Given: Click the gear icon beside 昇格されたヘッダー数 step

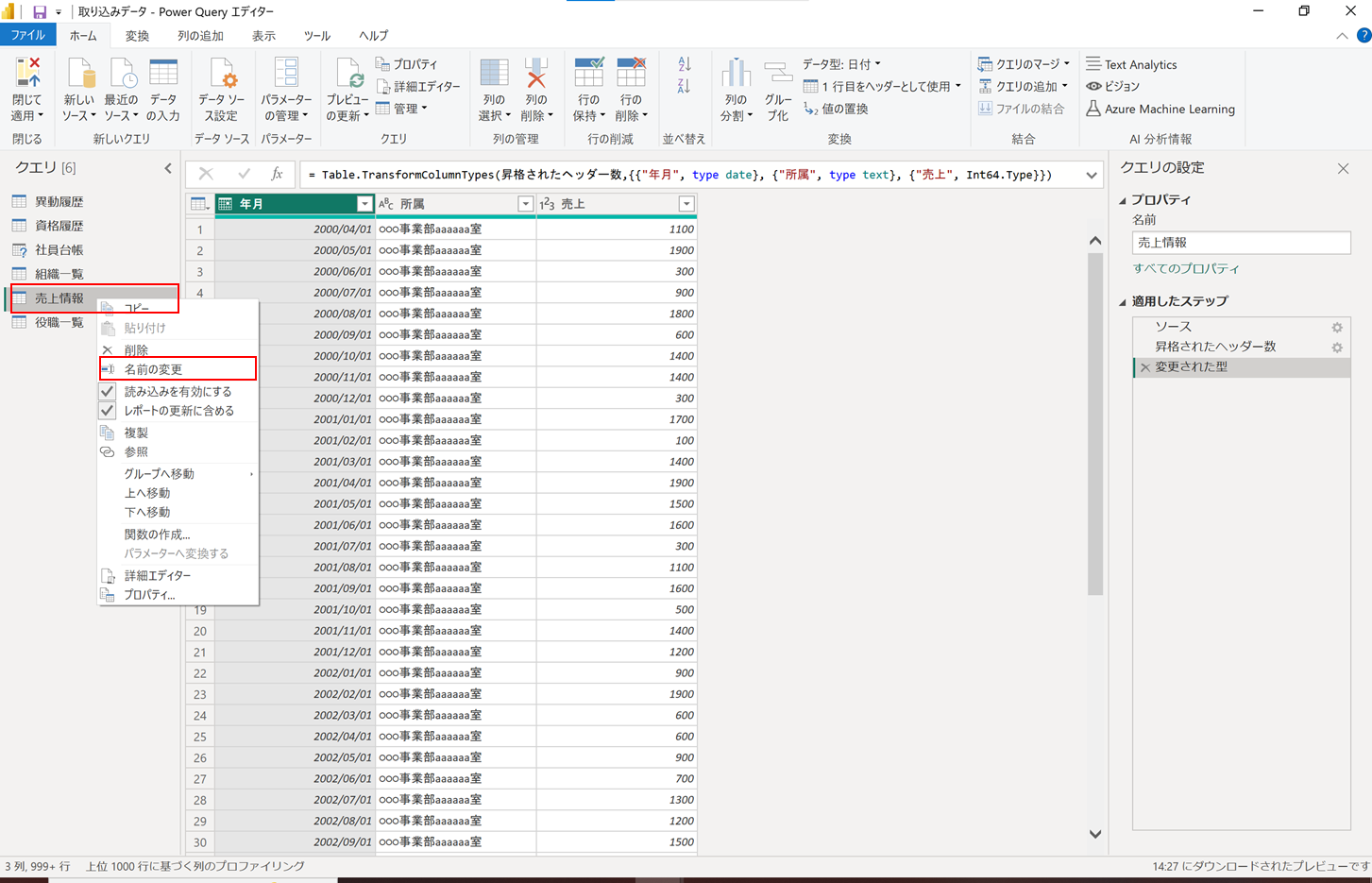Looking at the screenshot, I should coord(1337,348).
